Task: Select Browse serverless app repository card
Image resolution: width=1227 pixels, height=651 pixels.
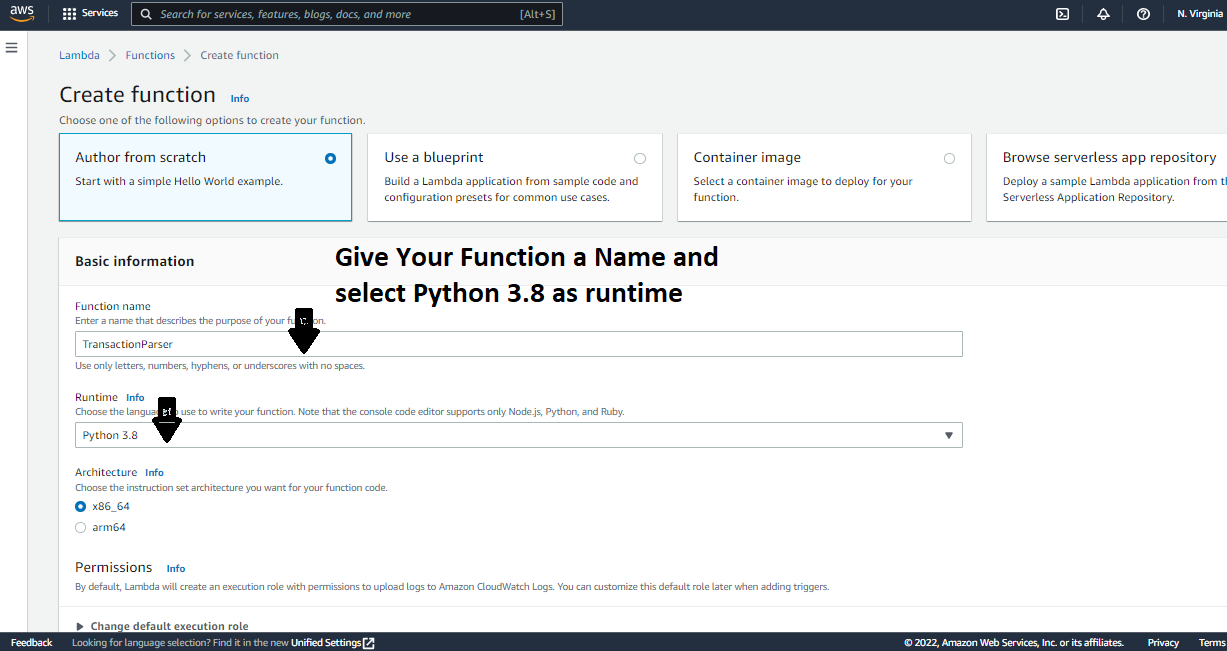Action: click(1107, 177)
